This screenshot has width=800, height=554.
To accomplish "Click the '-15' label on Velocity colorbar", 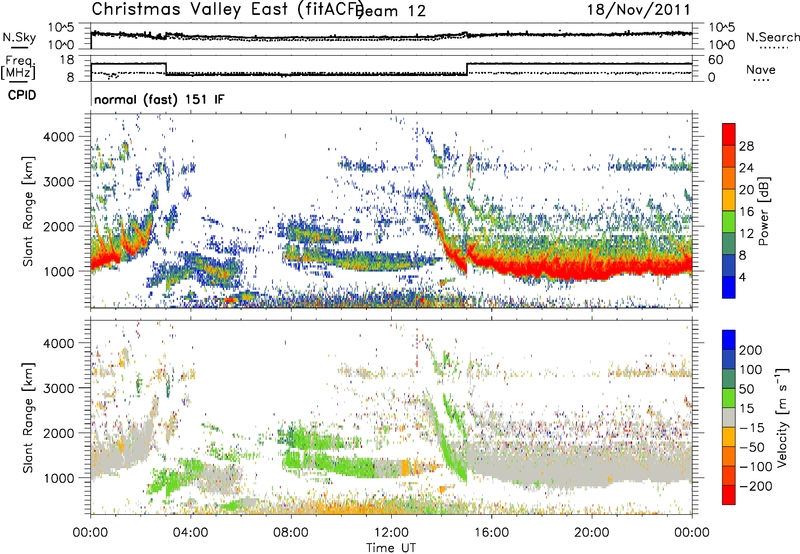I will click(752, 427).
